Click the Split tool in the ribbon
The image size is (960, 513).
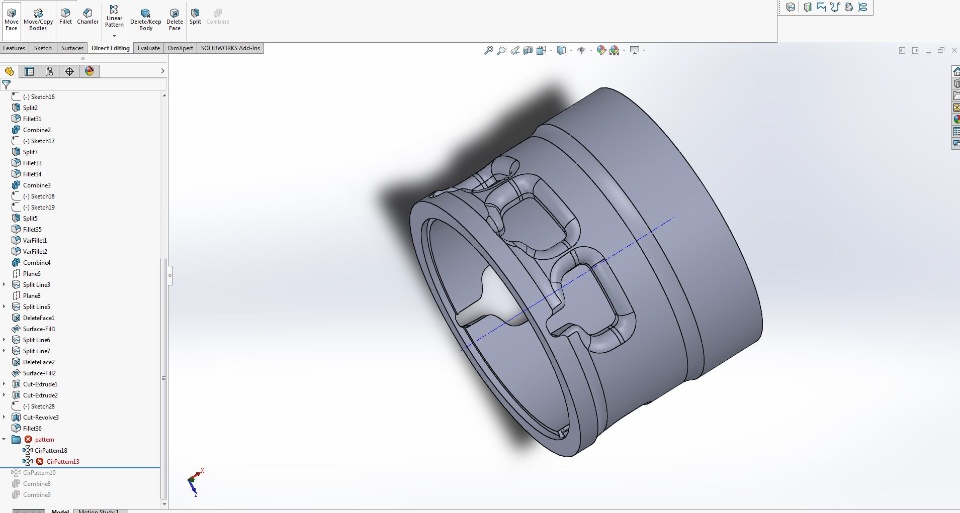[x=195, y=17]
